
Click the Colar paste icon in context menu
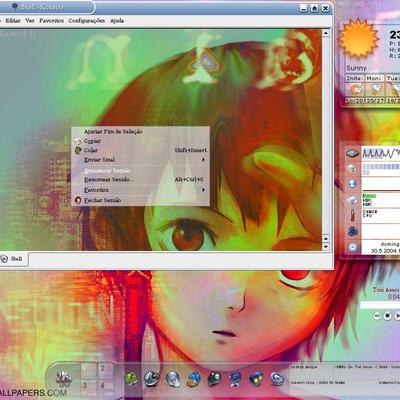coord(78,150)
